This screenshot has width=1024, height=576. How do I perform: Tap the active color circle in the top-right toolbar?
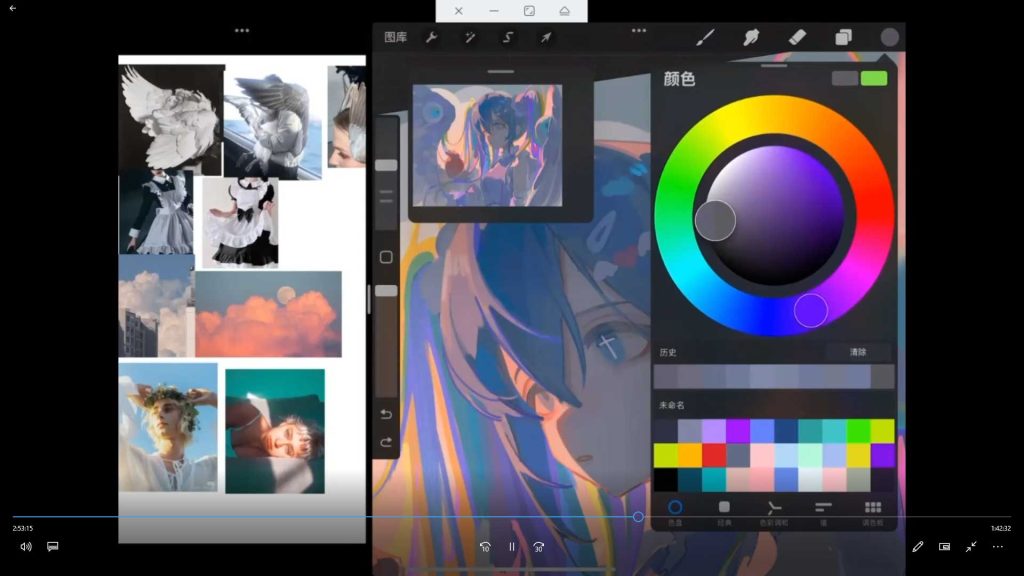pos(889,37)
